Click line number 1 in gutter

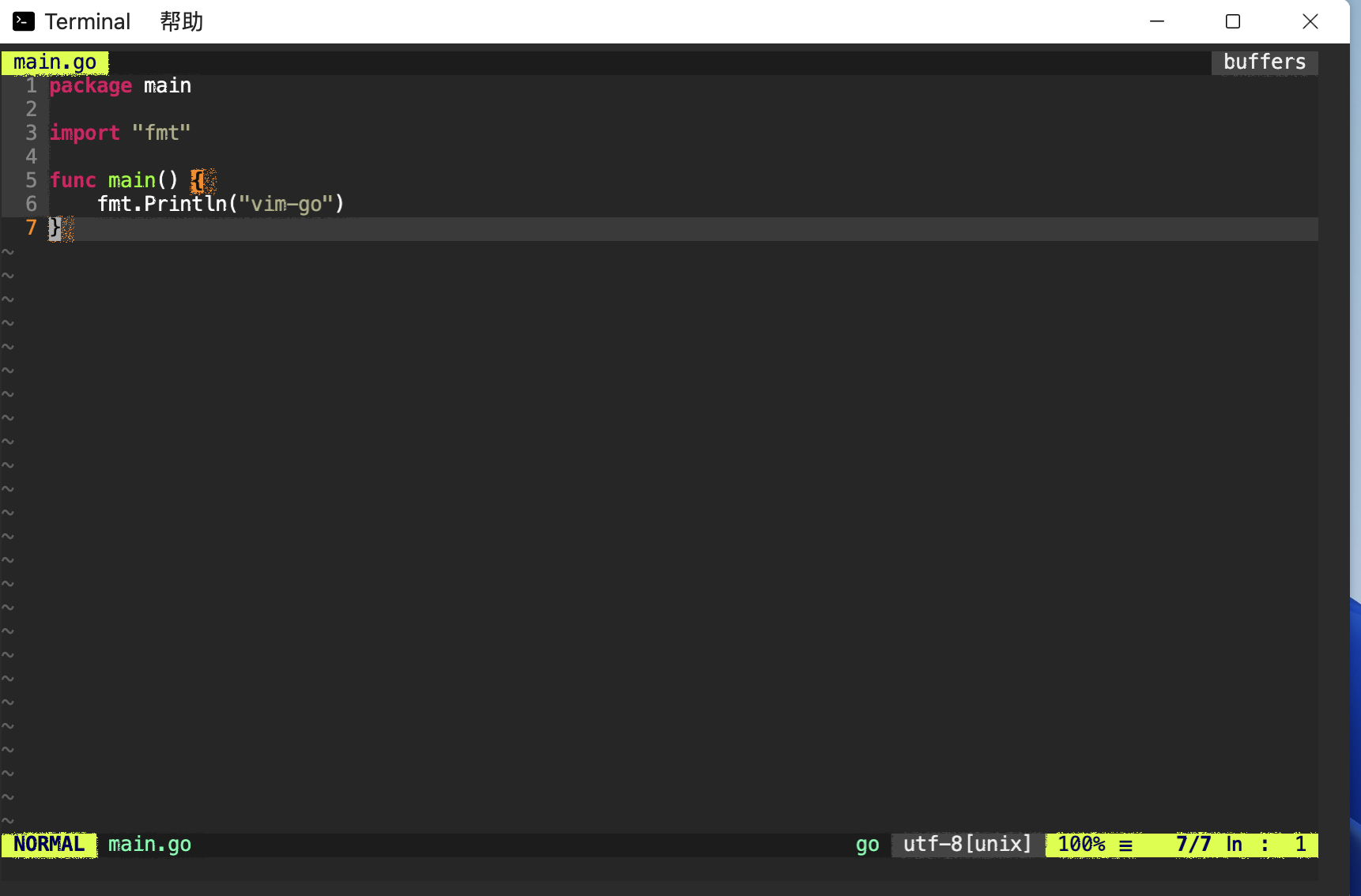[x=31, y=85]
